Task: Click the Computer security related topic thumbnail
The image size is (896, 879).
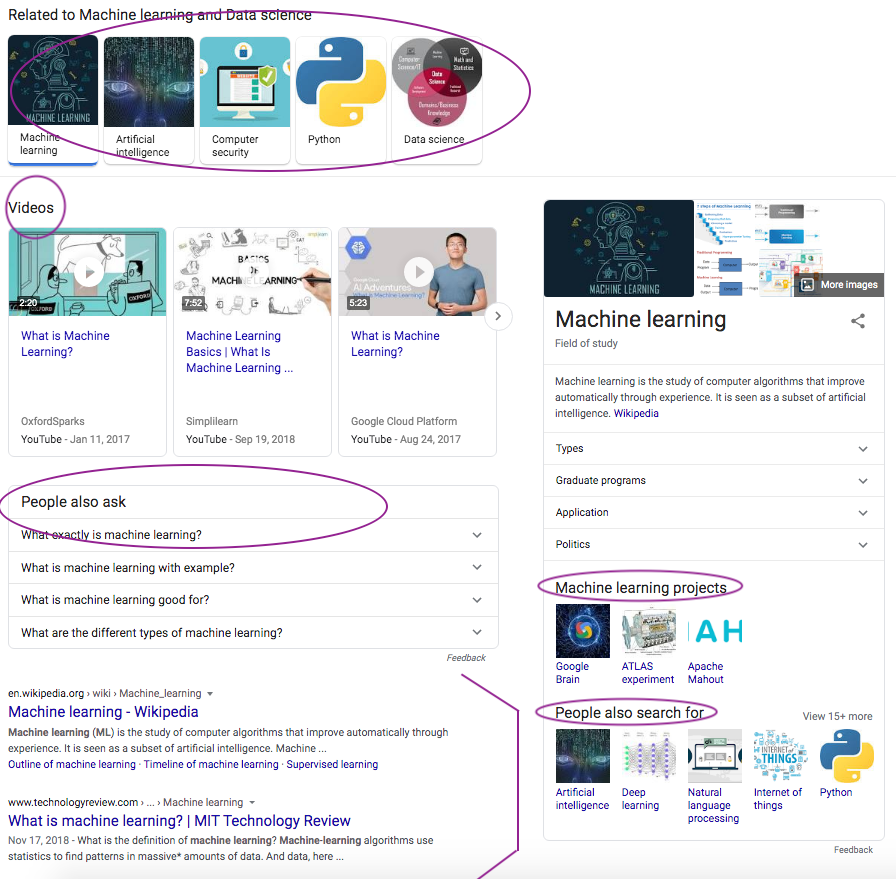Action: click(x=244, y=81)
